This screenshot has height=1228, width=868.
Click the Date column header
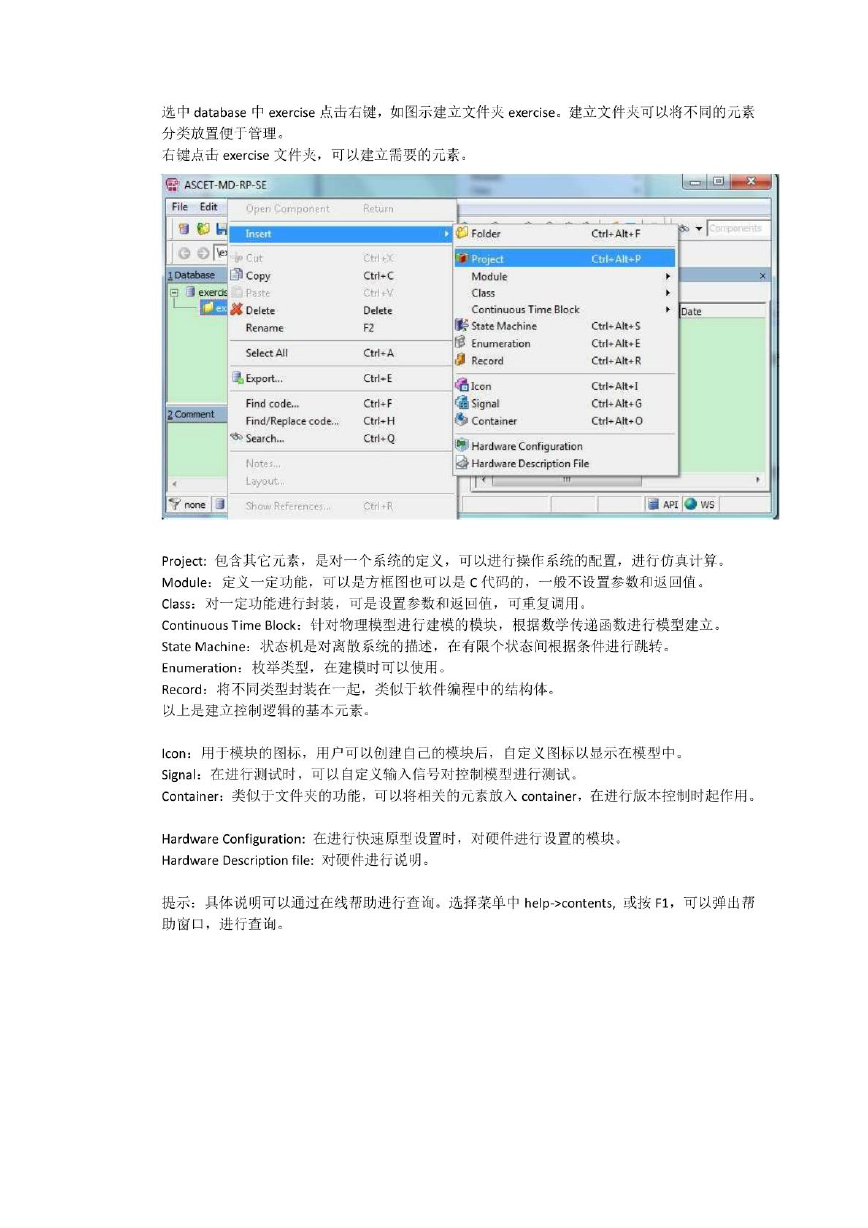coord(722,311)
